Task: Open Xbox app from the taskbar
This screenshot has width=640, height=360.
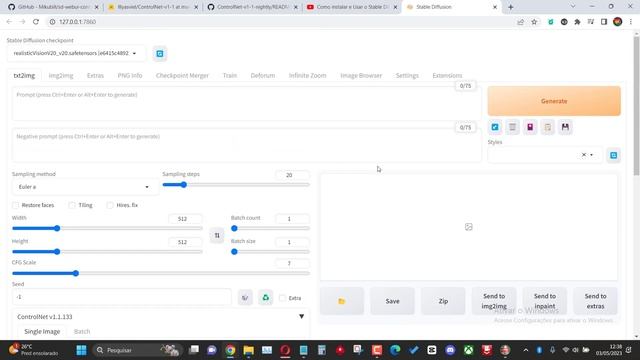Action: [469, 350]
